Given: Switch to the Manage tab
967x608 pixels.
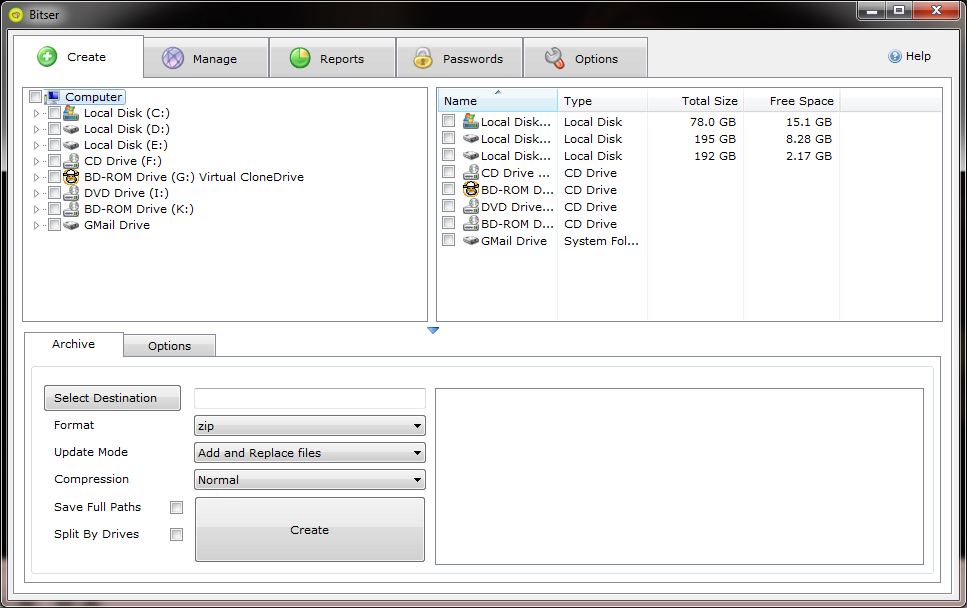Looking at the screenshot, I should click(206, 58).
